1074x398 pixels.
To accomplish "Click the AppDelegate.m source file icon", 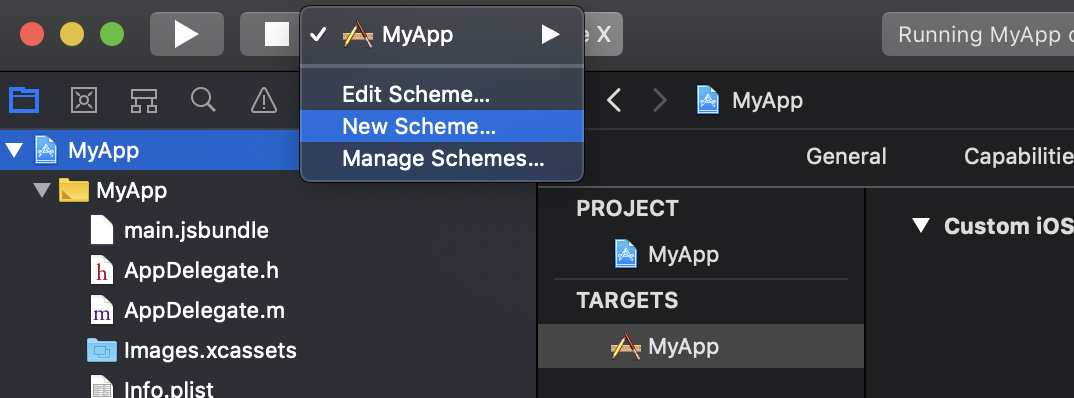I will tap(101, 310).
